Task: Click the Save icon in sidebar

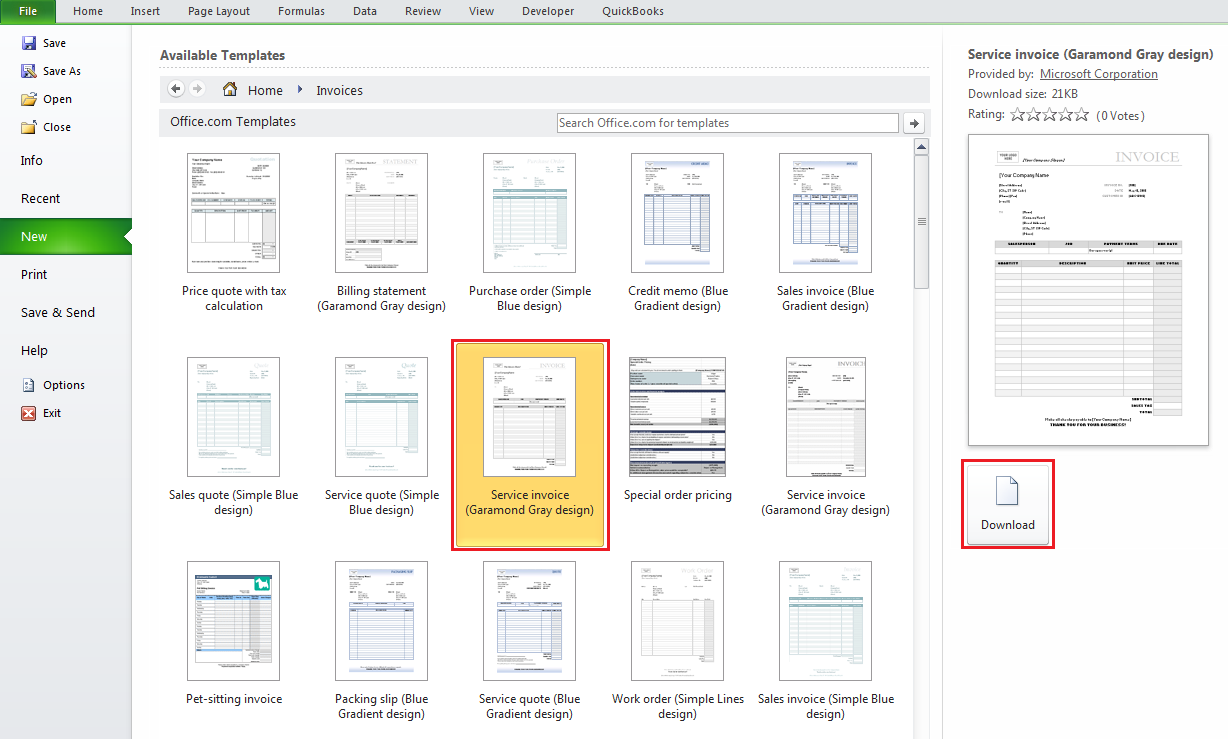Action: click(x=28, y=43)
